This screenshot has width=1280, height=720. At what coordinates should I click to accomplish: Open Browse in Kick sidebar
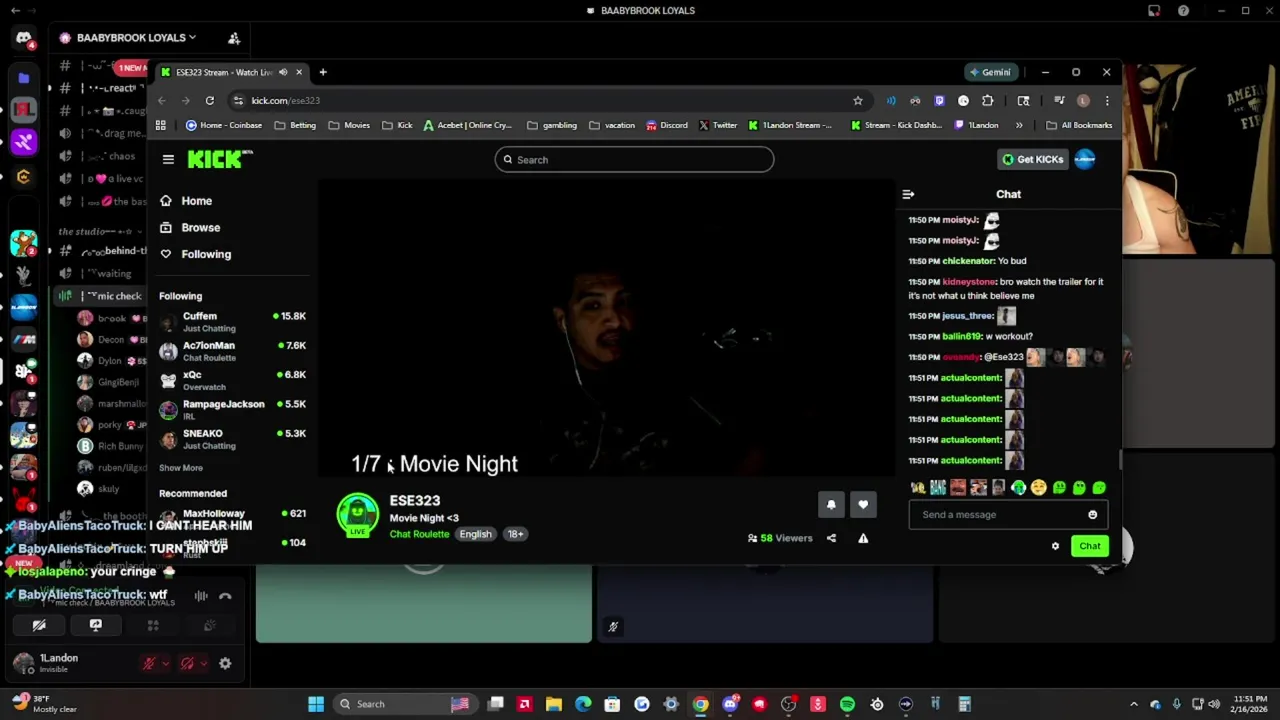[200, 228]
